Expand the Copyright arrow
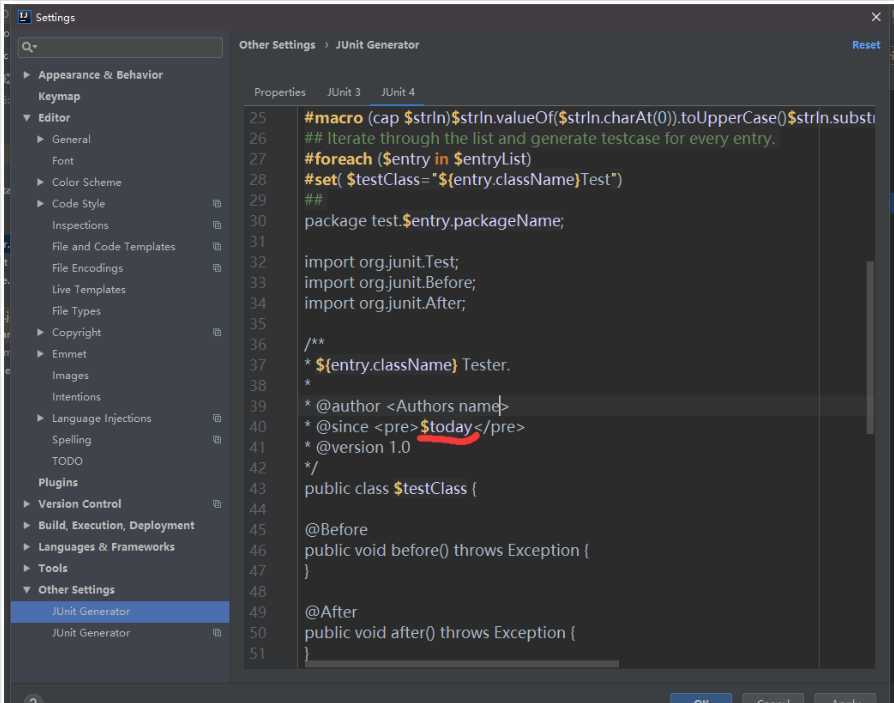This screenshot has height=703, width=894. 40,332
